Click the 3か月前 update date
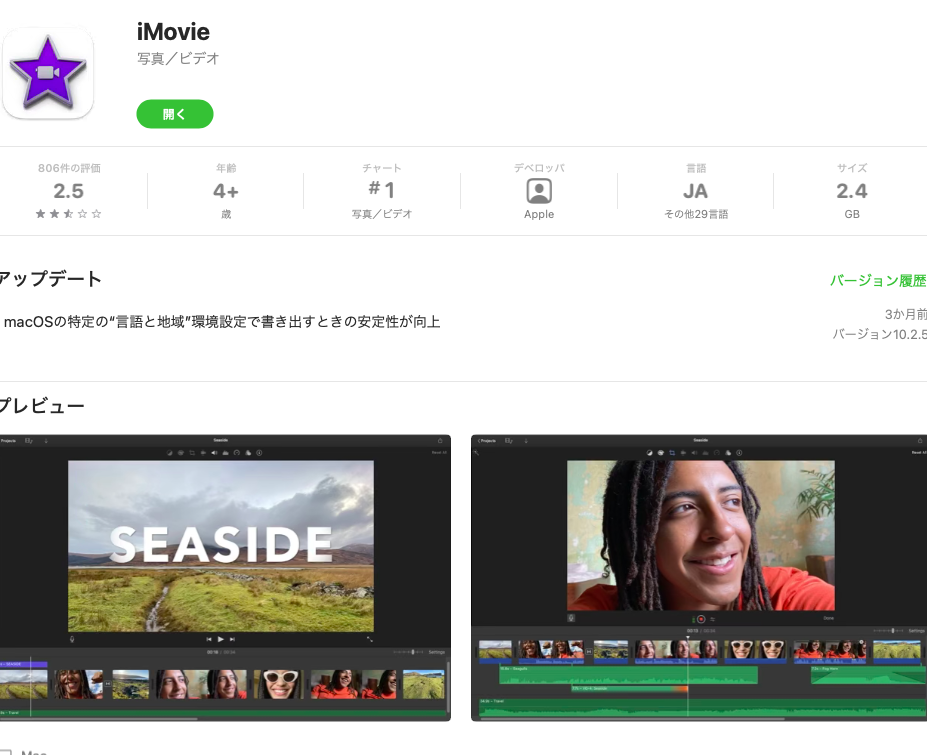This screenshot has width=927, height=755. [905, 314]
